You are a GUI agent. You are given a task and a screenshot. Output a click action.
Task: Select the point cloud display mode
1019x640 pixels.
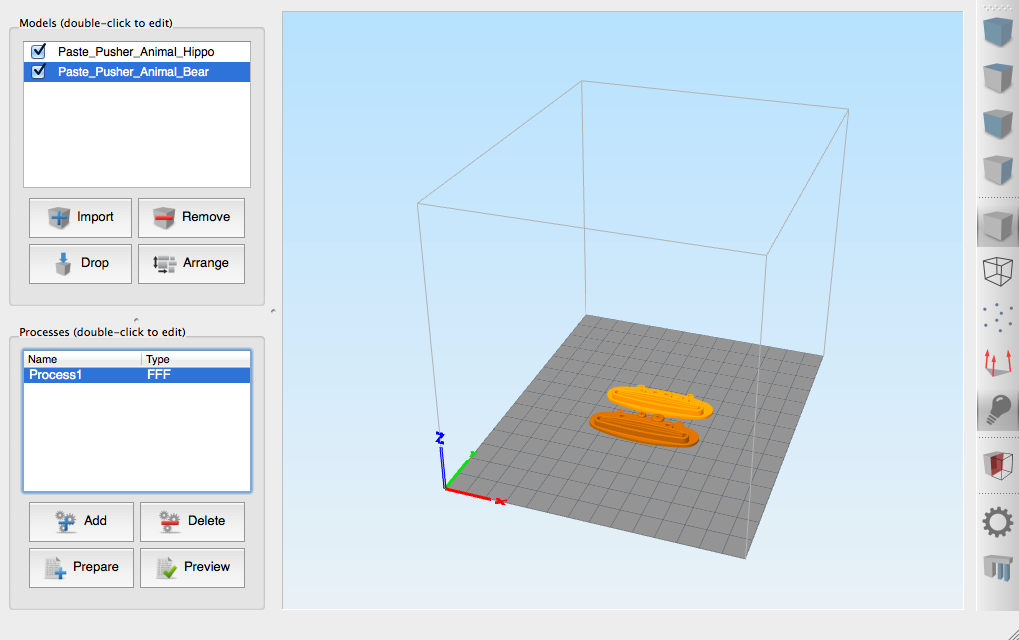(x=997, y=316)
